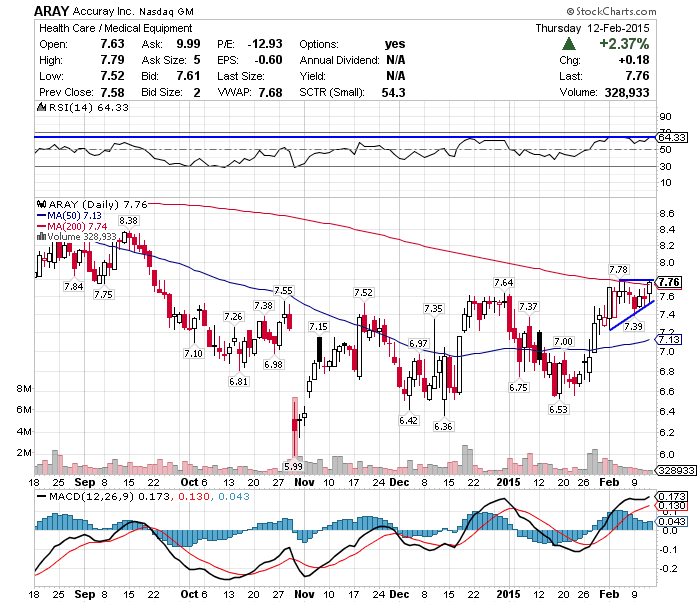Image resolution: width=700 pixels, height=603 pixels.
Task: Click the 6.75 January low label
Action: pyautogui.click(x=518, y=387)
